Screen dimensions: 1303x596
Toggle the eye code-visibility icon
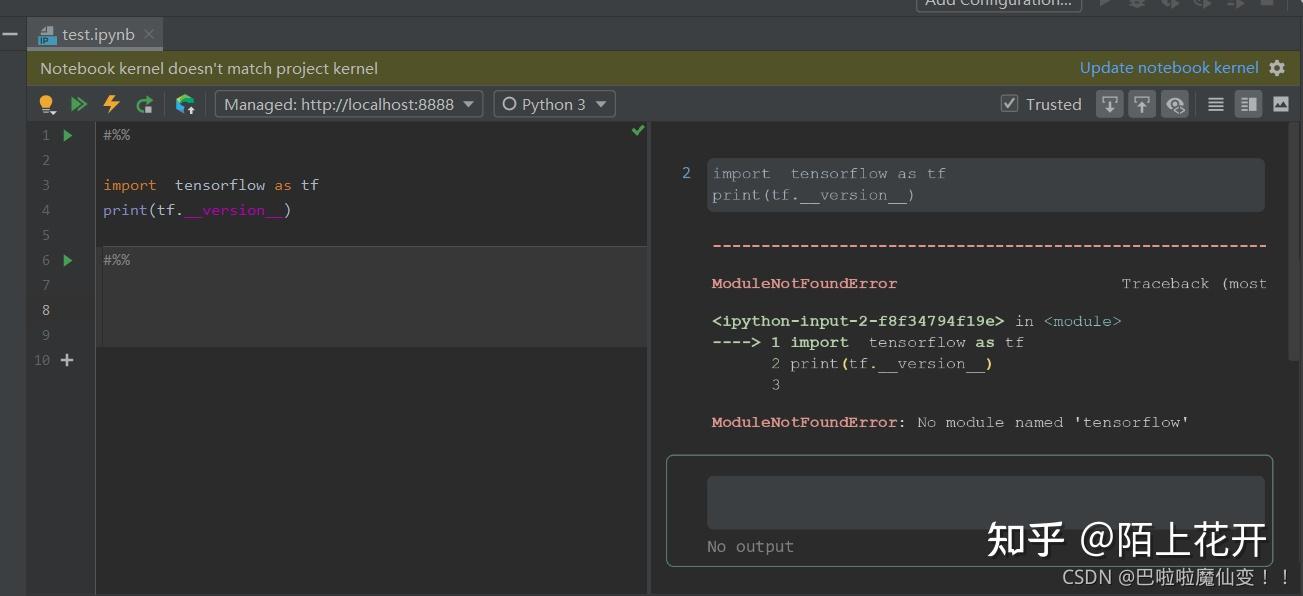coord(1174,103)
